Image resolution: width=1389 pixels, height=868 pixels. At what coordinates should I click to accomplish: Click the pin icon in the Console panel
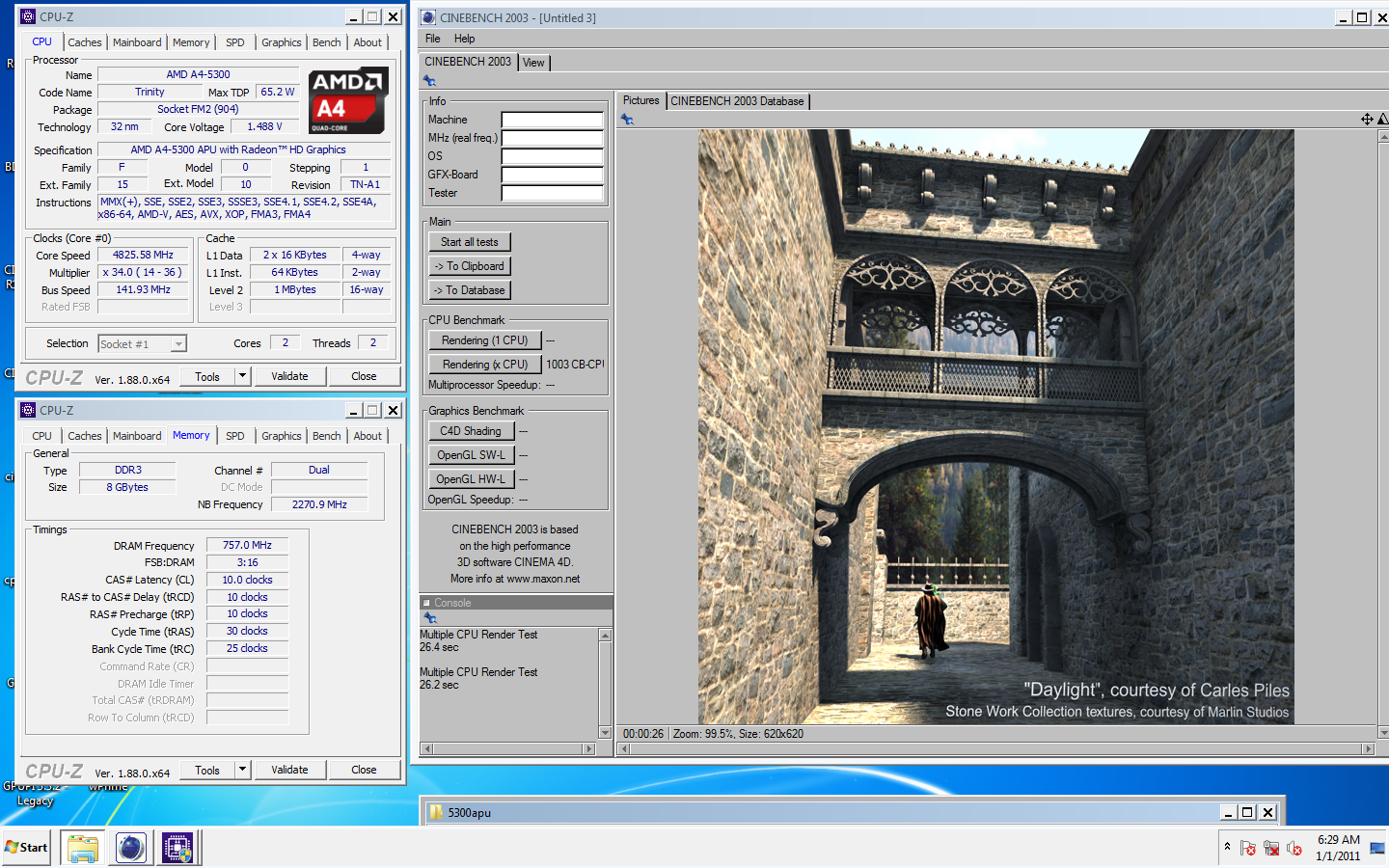click(430, 617)
